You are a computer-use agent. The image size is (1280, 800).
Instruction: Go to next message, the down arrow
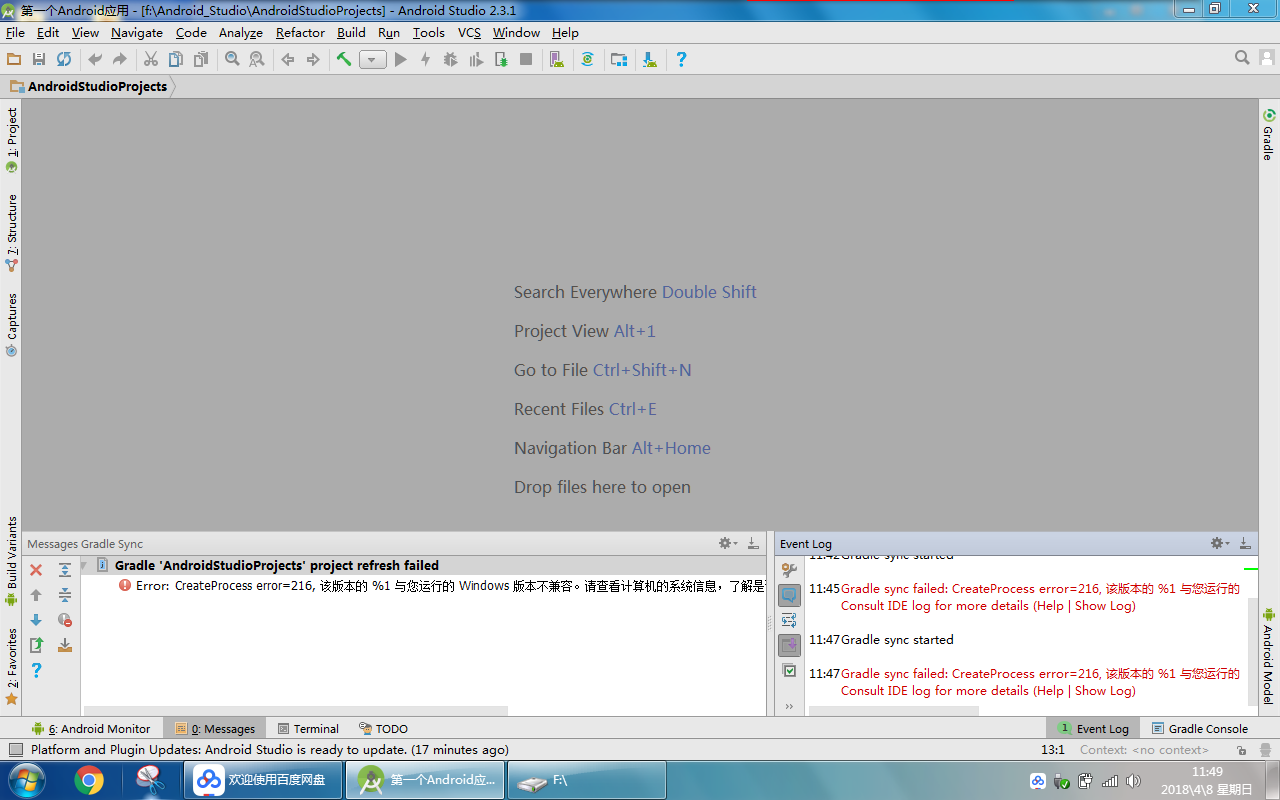pos(36,620)
